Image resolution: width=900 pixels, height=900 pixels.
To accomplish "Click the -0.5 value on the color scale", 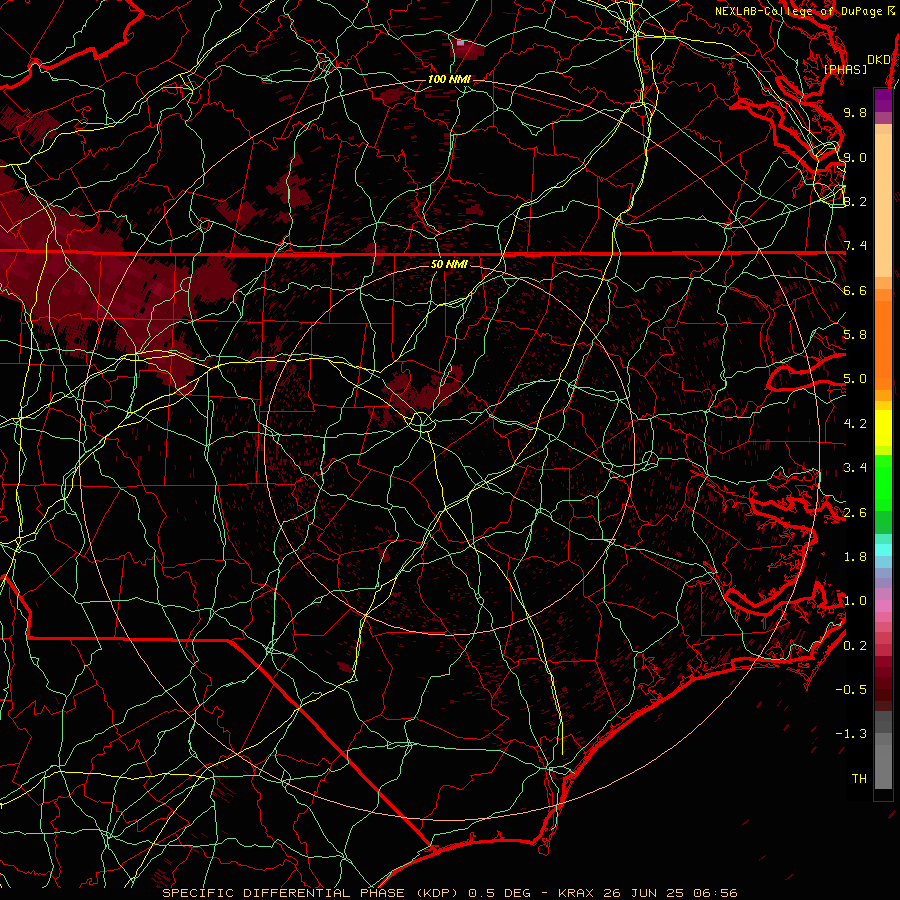I will pos(851,690).
